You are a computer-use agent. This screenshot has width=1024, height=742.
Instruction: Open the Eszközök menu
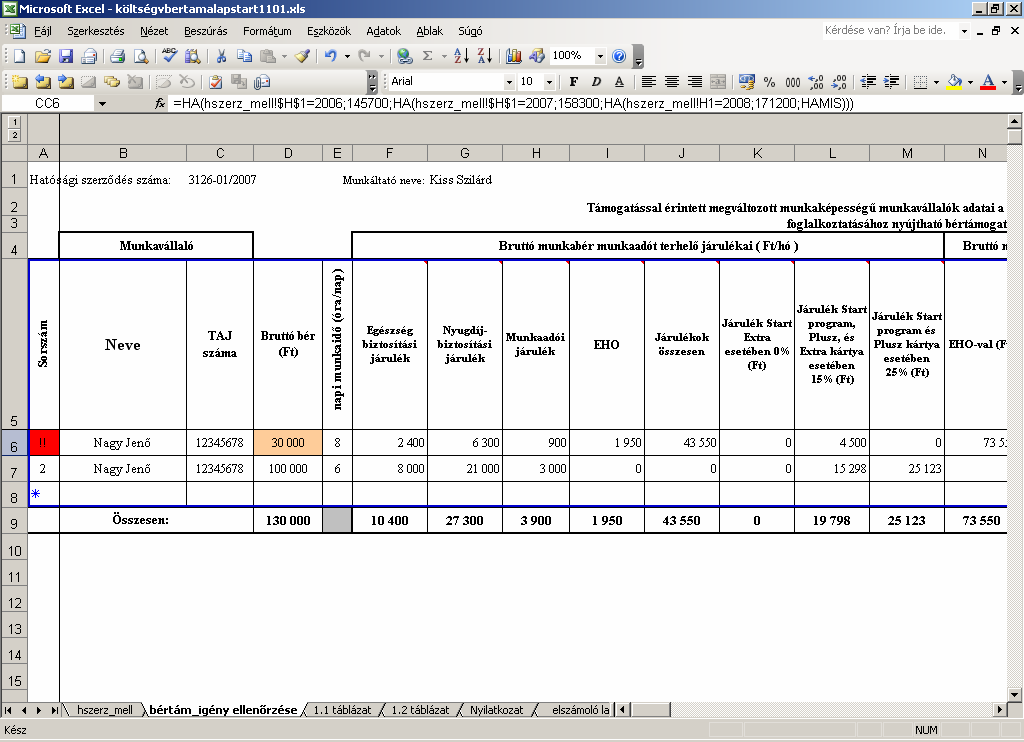point(328,31)
